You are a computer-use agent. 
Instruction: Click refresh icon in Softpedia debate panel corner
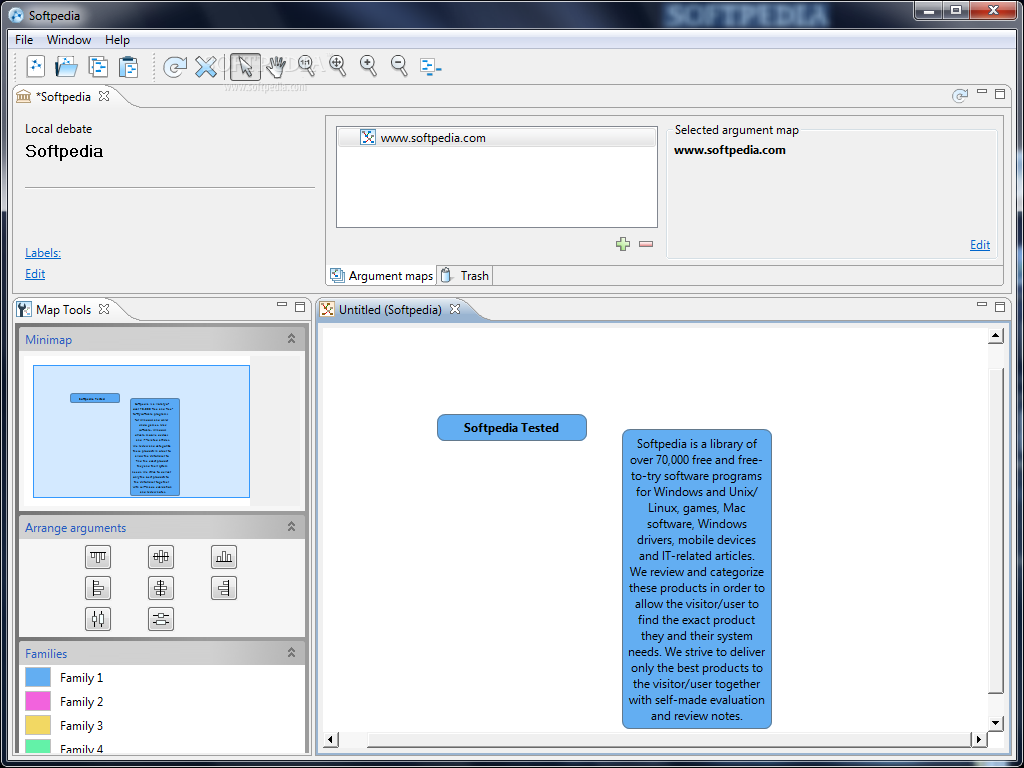(959, 97)
